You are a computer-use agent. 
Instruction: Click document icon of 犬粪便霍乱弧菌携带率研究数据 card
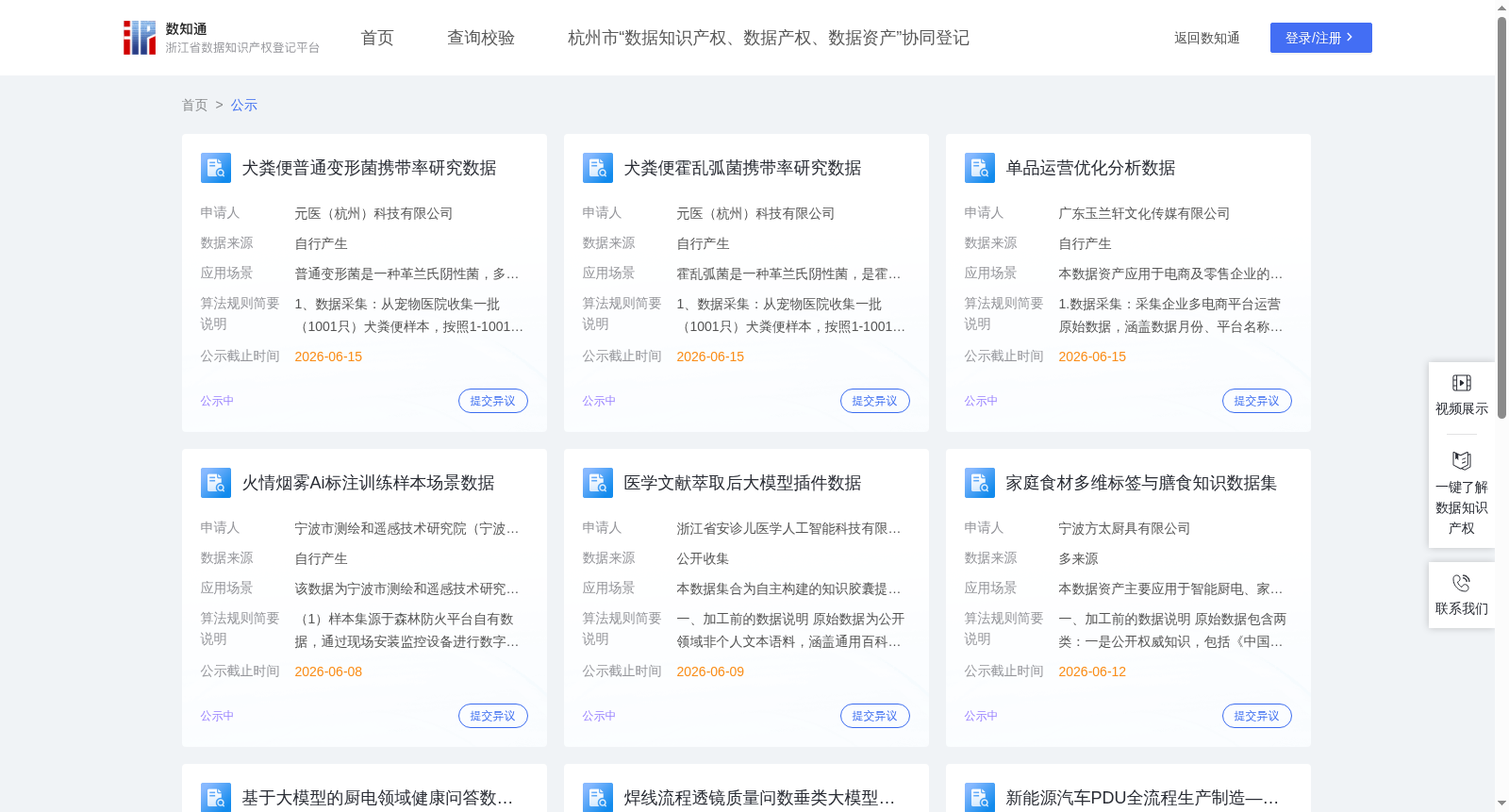tap(598, 168)
